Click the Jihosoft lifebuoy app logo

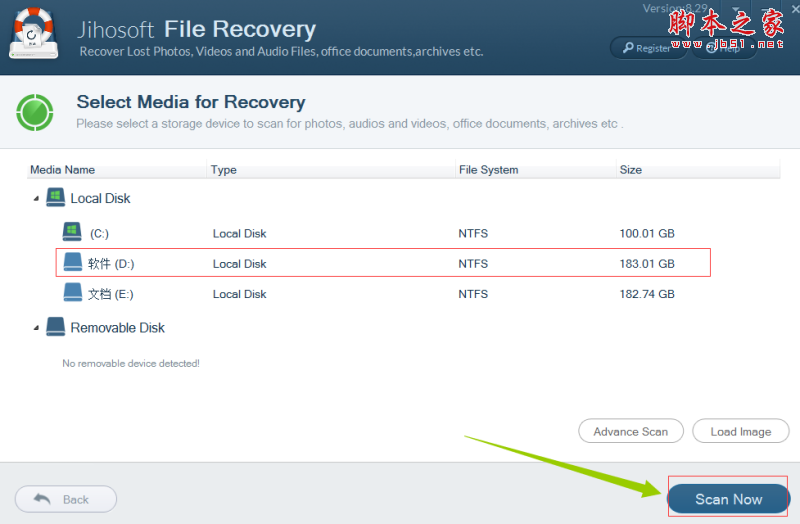34,33
